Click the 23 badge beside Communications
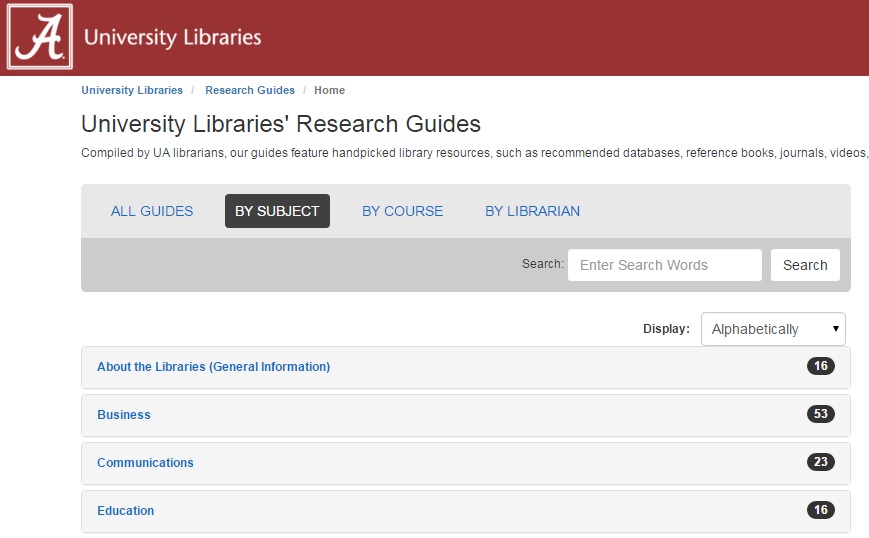 [x=820, y=462]
